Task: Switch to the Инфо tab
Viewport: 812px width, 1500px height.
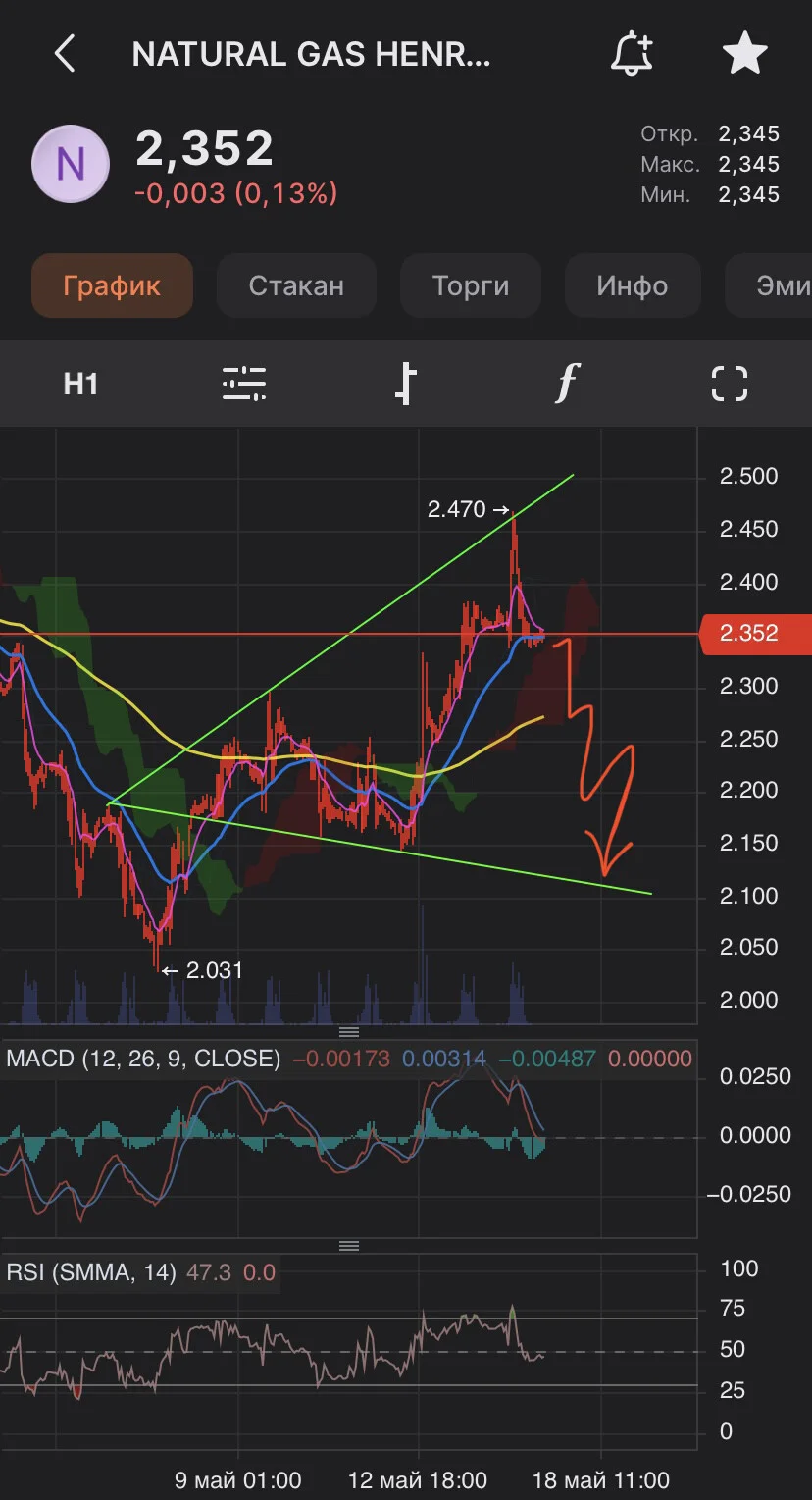Action: [633, 285]
